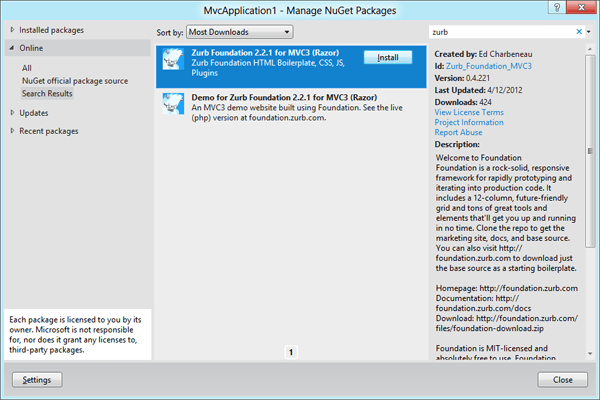
Task: Click the details pane scrollbar thumb
Action: click(590, 151)
